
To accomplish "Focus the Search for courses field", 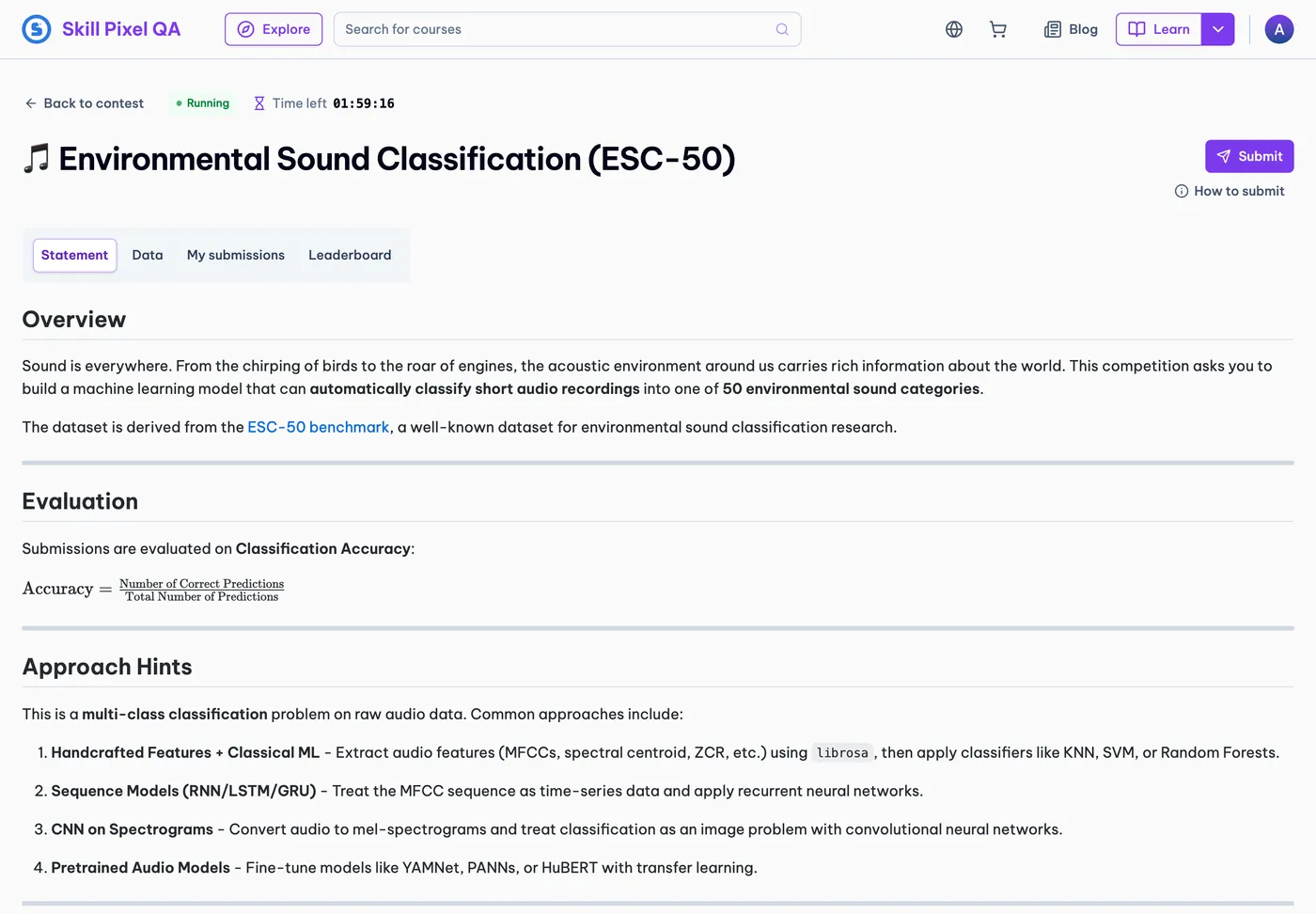I will tap(568, 29).
